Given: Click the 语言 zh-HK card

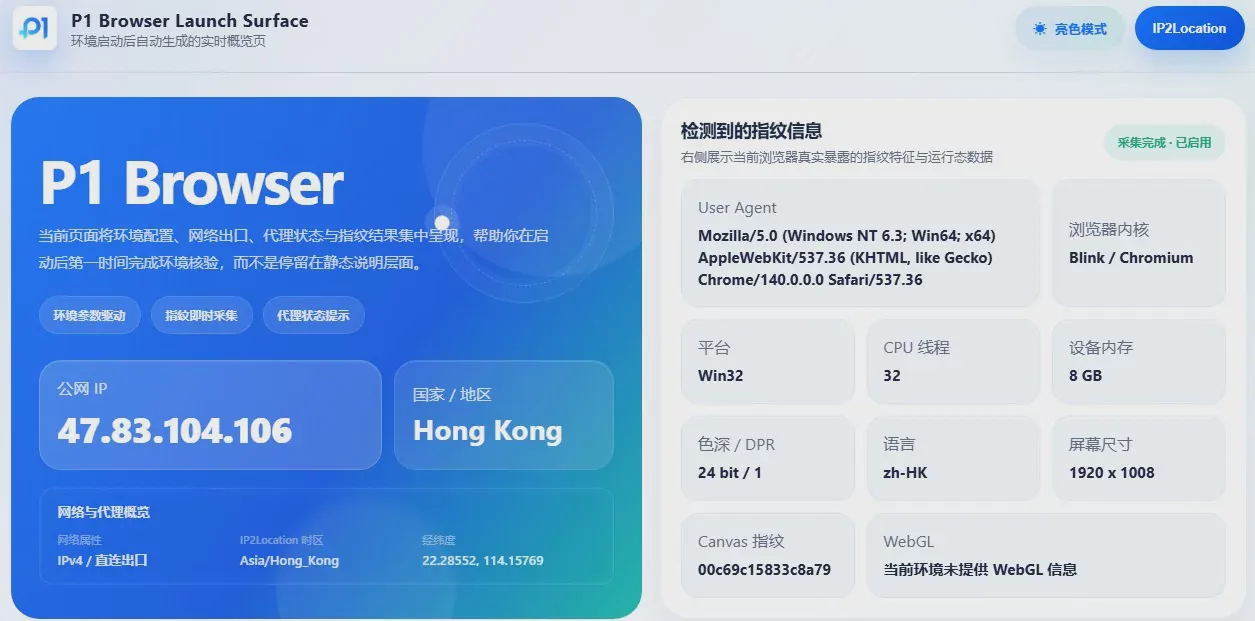Looking at the screenshot, I should 953,459.
